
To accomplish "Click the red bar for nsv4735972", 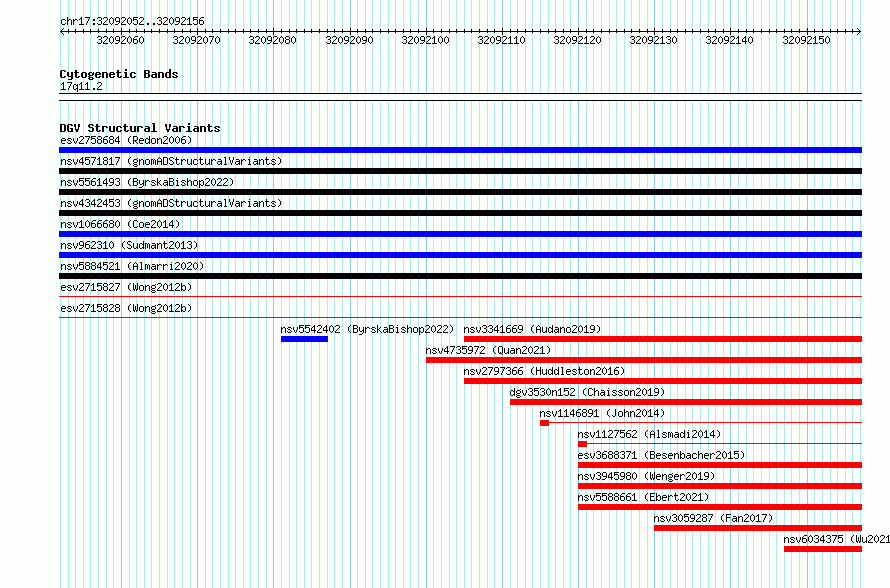I will tap(644, 360).
